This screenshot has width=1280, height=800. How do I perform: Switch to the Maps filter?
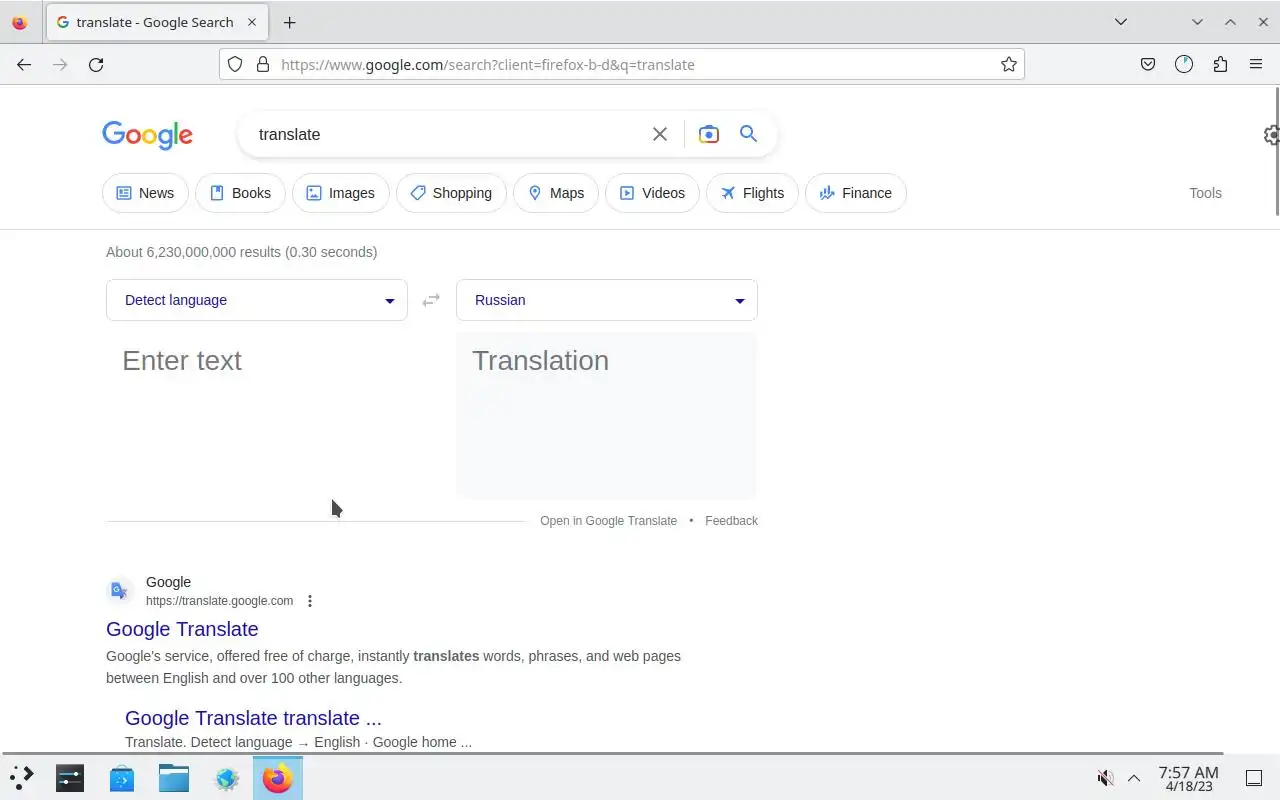556,193
